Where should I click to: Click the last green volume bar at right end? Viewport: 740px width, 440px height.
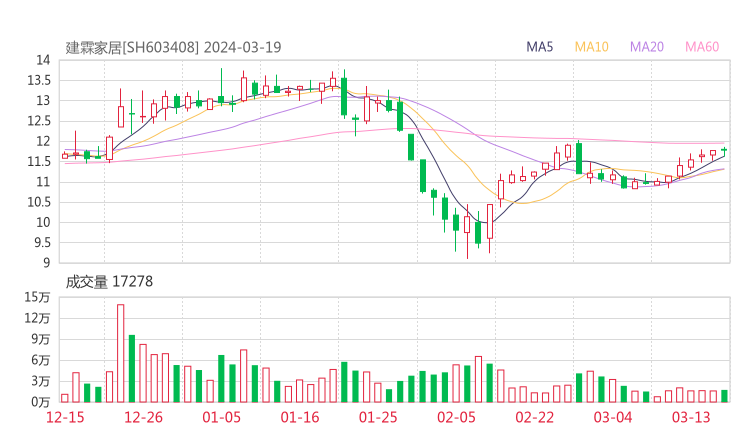click(x=724, y=396)
